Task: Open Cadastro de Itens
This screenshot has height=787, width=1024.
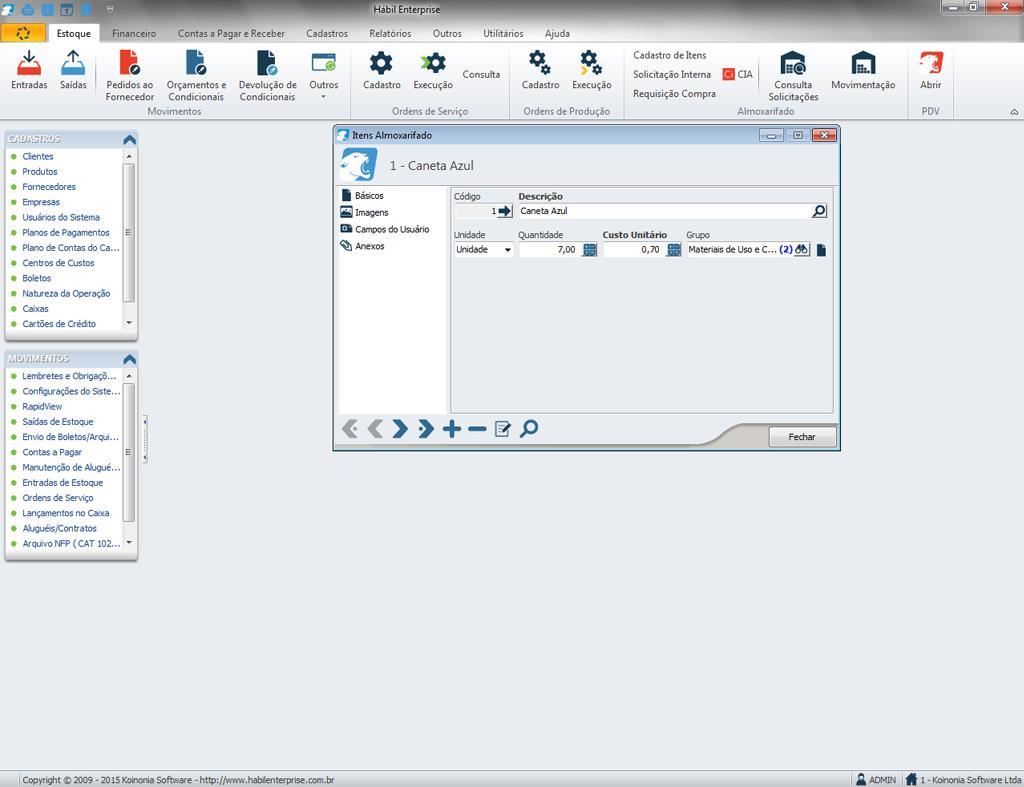Action: click(669, 56)
